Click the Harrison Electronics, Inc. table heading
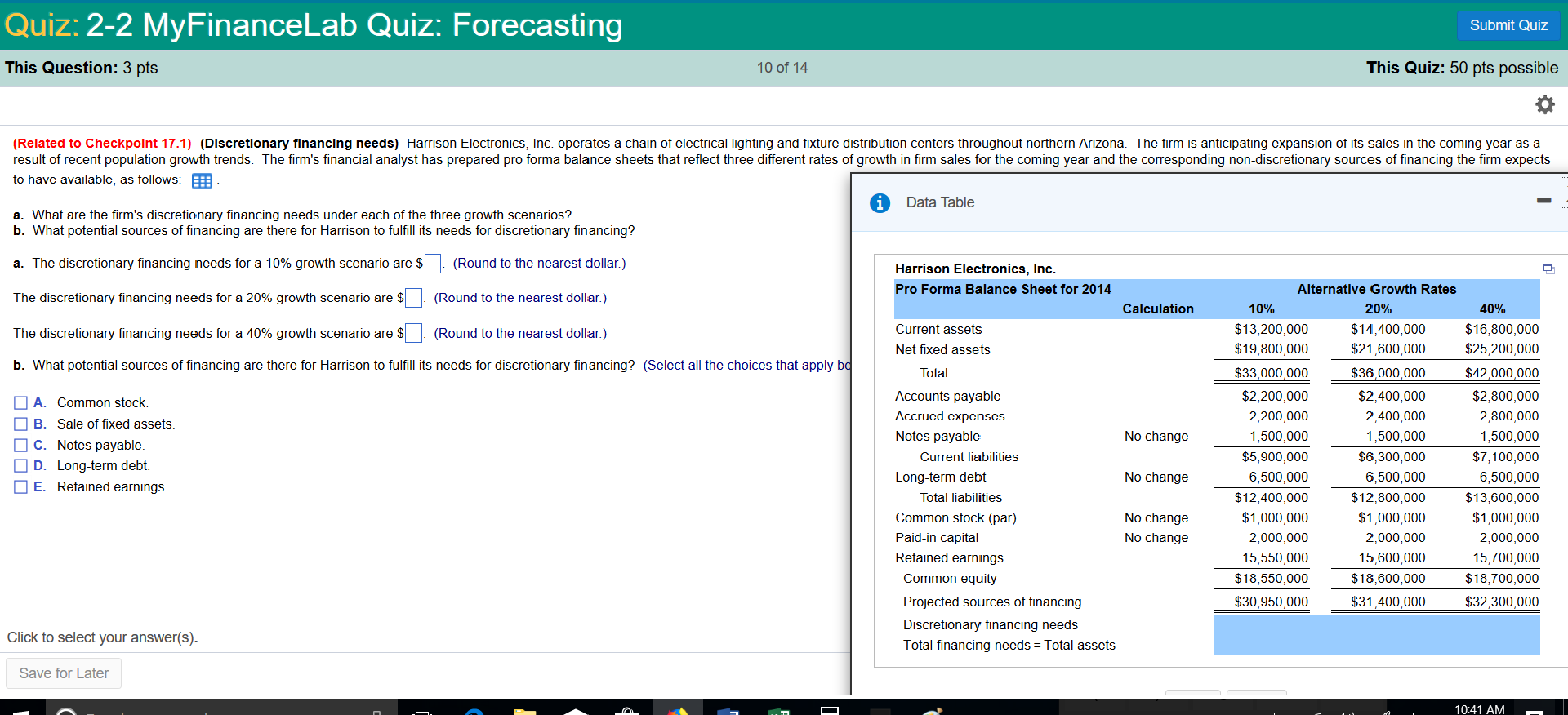 975,269
